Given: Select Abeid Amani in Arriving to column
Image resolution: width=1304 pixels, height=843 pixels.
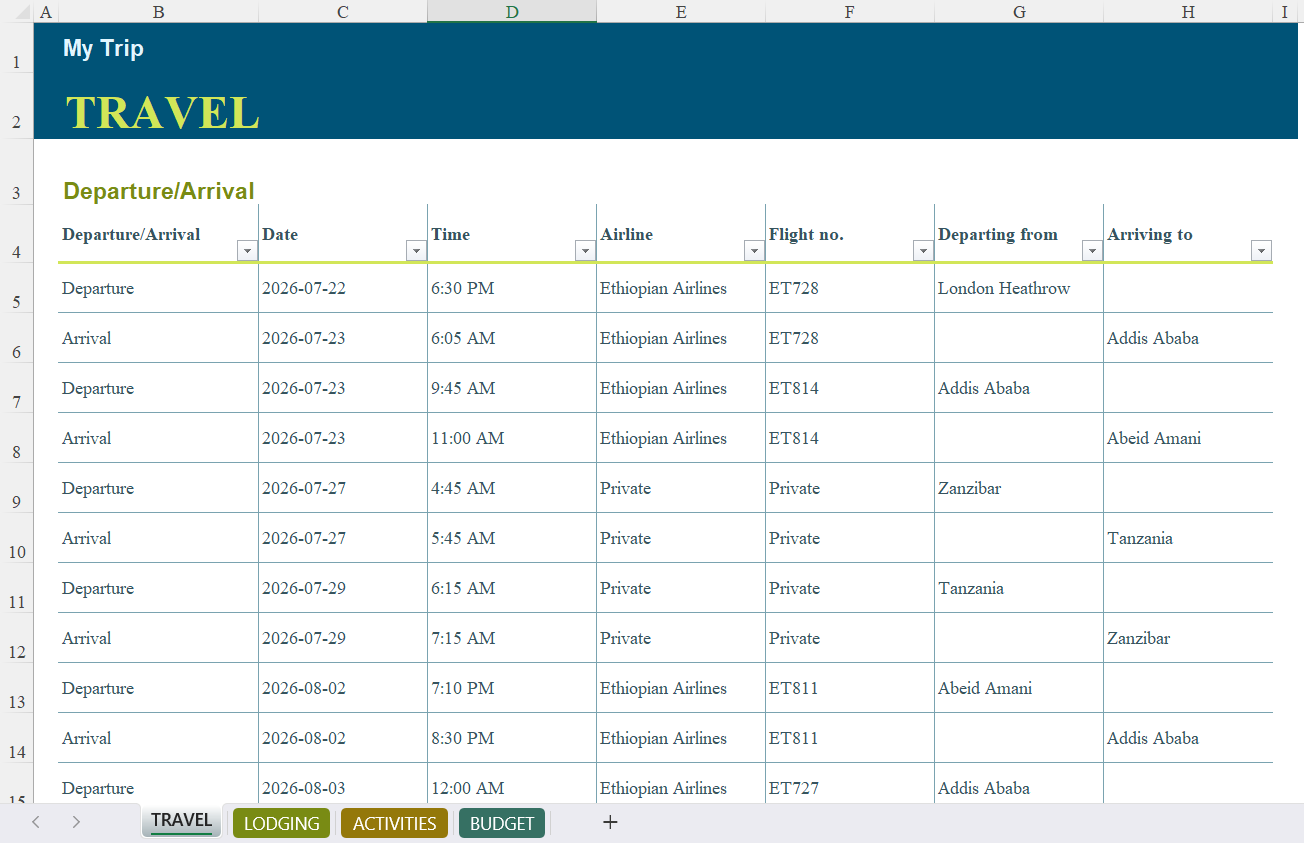Looking at the screenshot, I should point(1188,439).
